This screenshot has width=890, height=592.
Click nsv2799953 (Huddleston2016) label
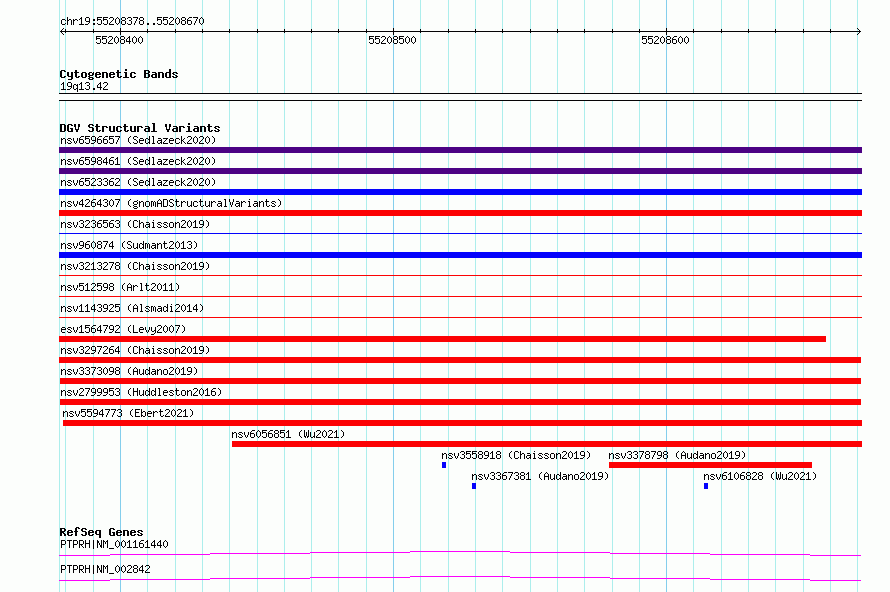[141, 392]
